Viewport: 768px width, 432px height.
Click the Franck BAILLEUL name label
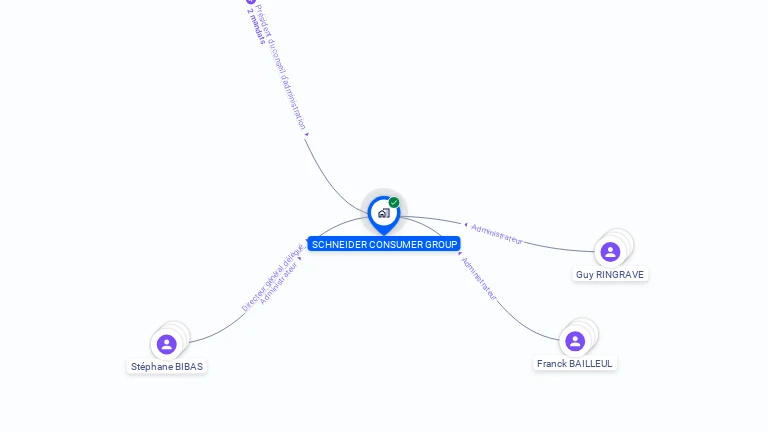(x=575, y=363)
